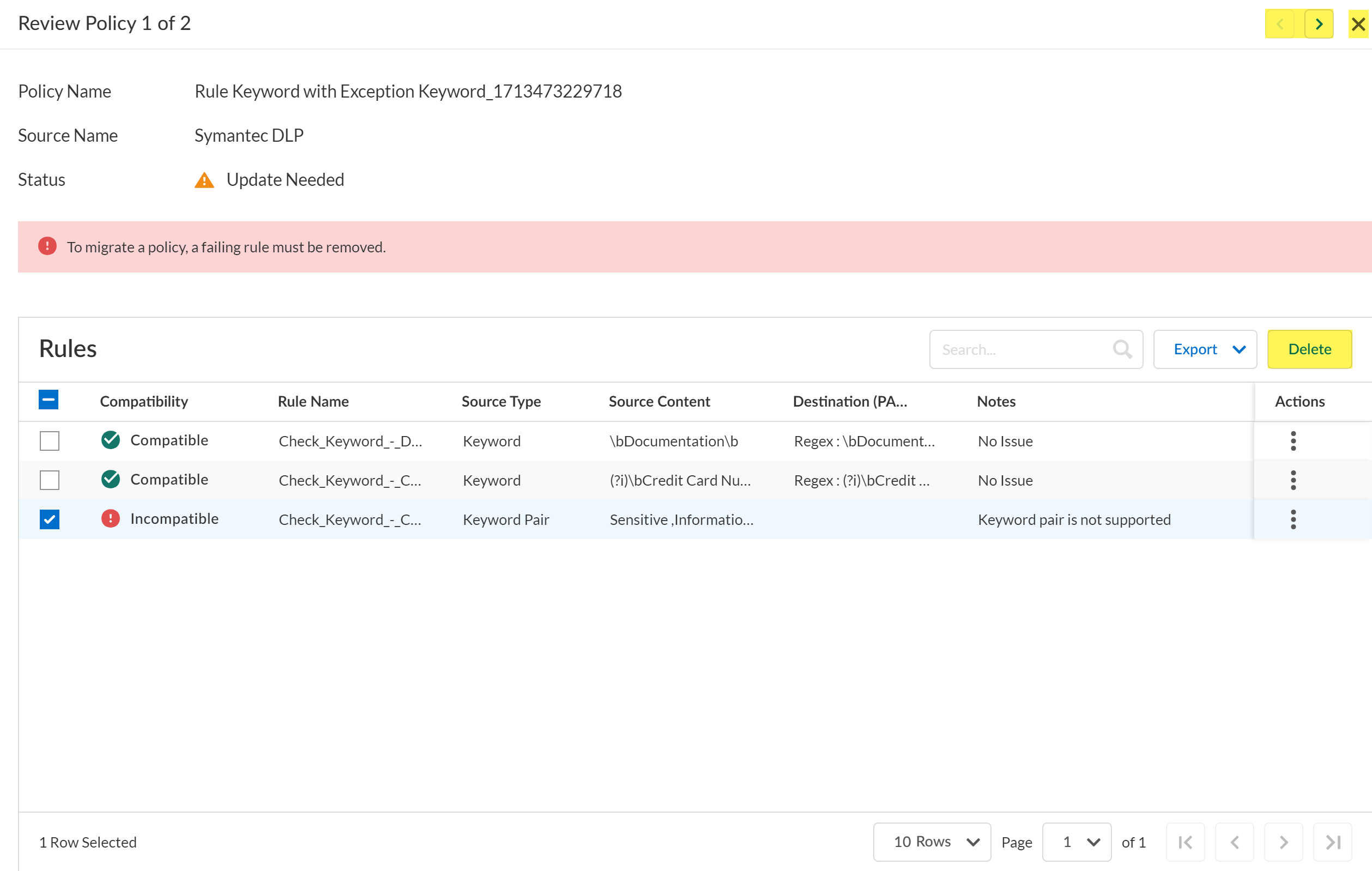Jump to first page of rules
The height and width of the screenshot is (871, 1372).
coord(1185,842)
